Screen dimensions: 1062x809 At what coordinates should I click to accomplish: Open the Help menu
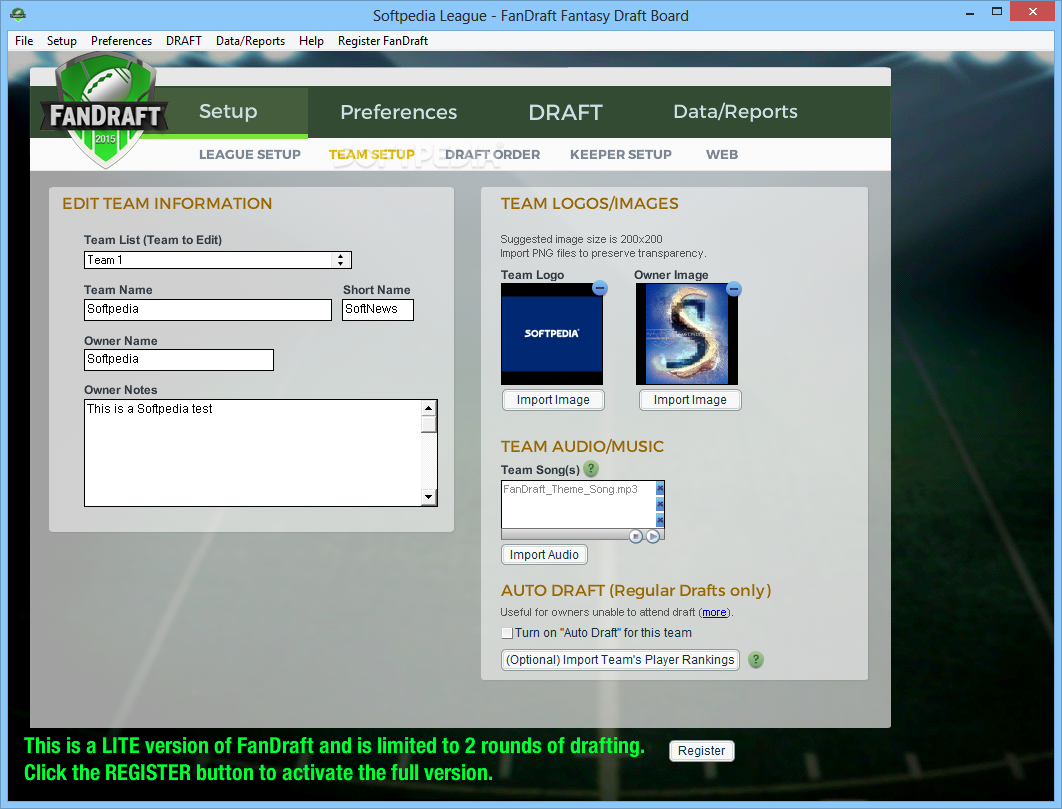[311, 41]
